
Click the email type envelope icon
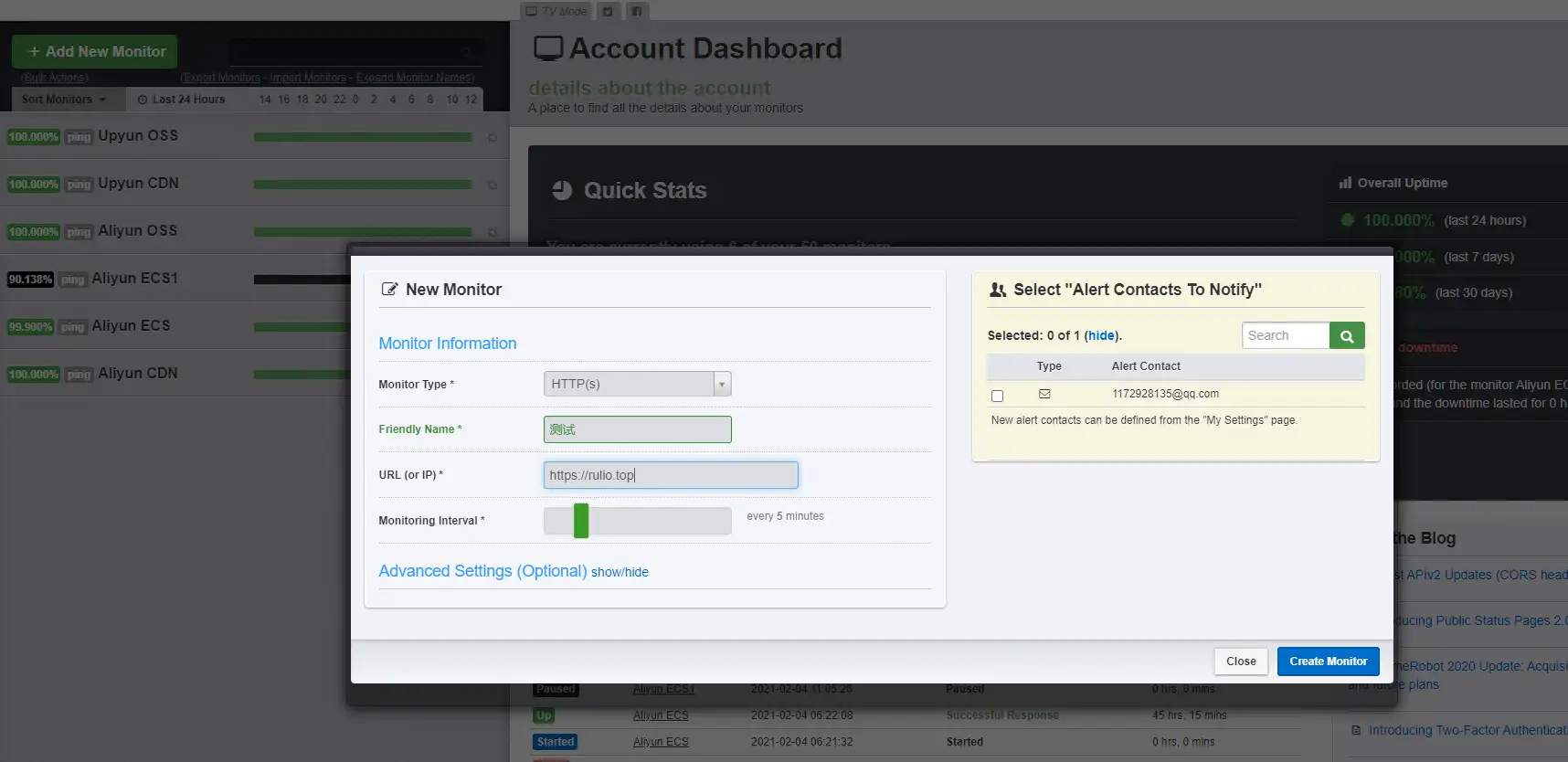click(x=1044, y=394)
